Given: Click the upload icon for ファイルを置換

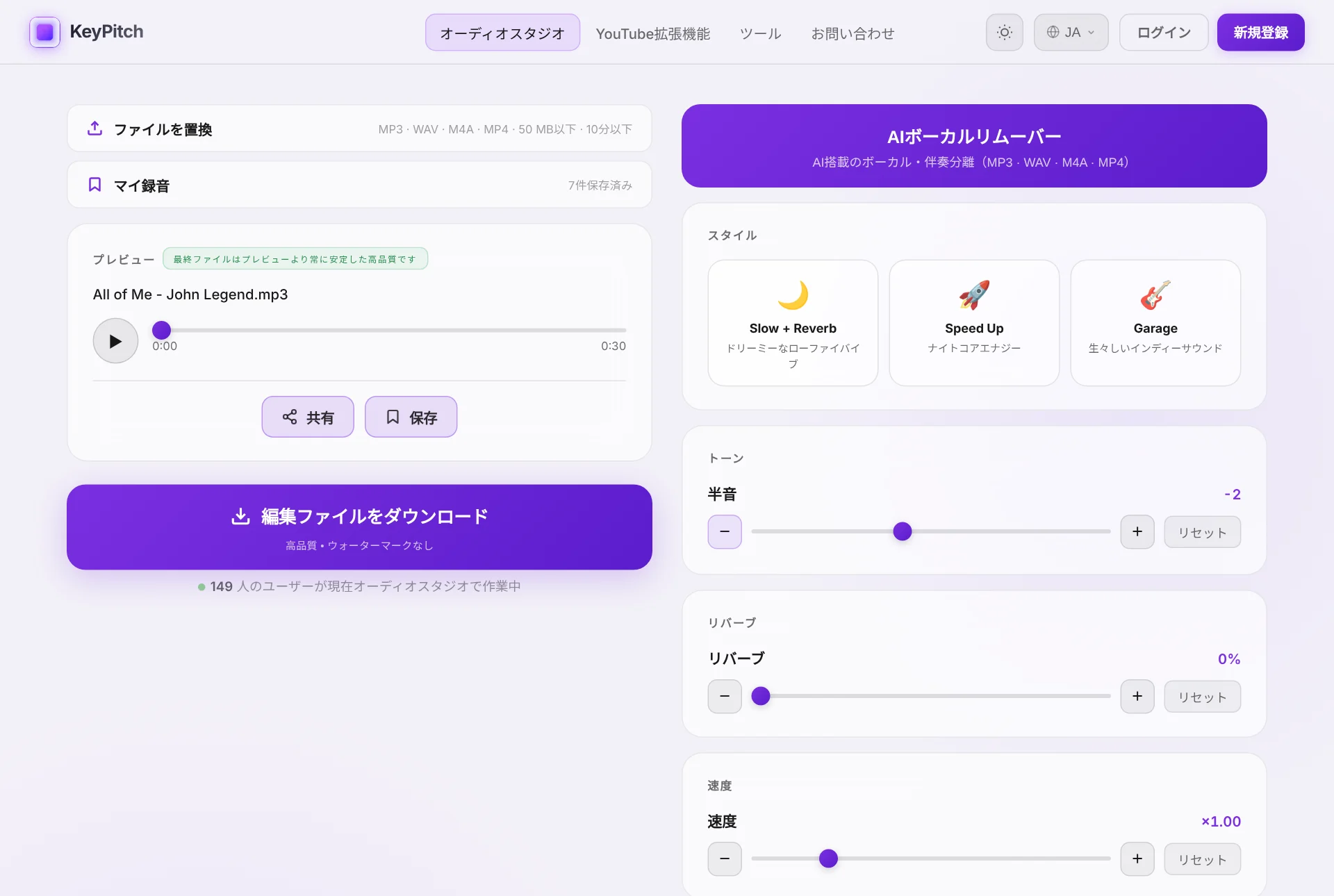Looking at the screenshot, I should point(95,128).
